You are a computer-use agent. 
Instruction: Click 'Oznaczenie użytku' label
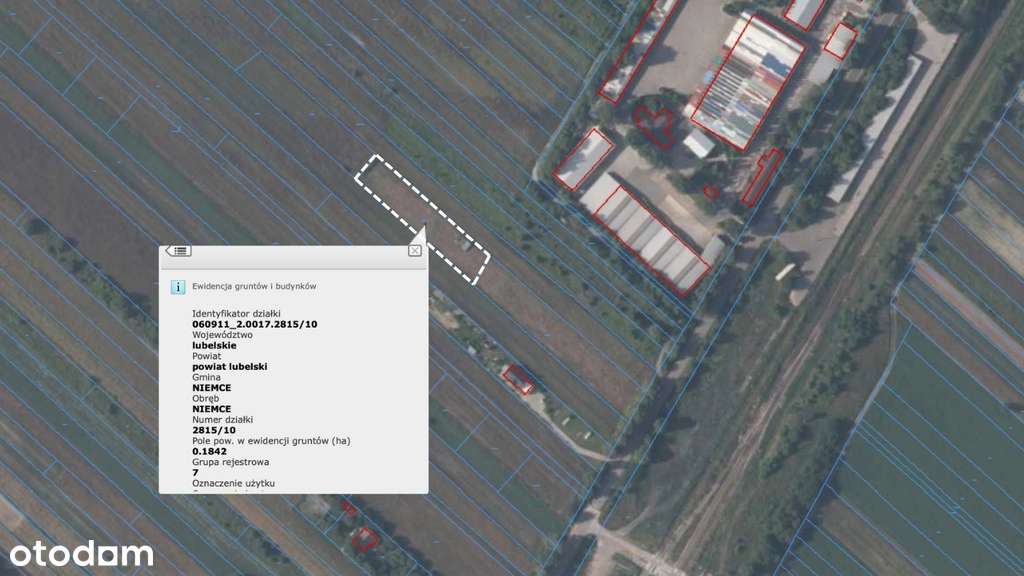(233, 483)
